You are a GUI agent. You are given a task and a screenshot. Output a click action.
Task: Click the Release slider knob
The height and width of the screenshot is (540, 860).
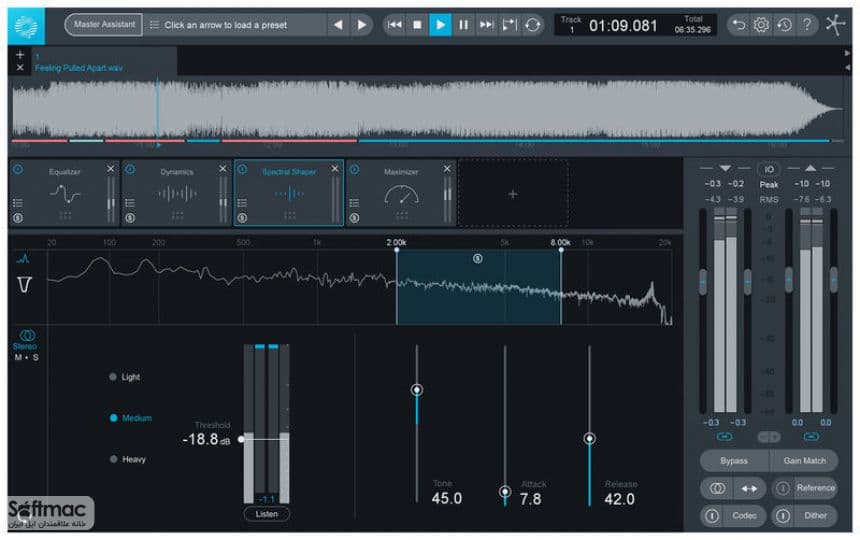tap(590, 439)
